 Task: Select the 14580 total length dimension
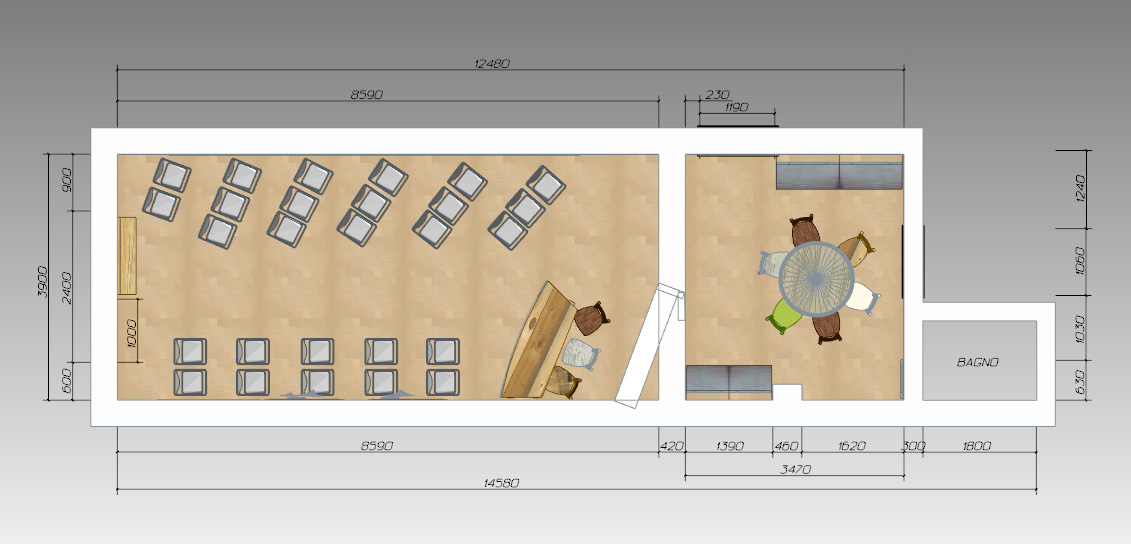(x=502, y=483)
